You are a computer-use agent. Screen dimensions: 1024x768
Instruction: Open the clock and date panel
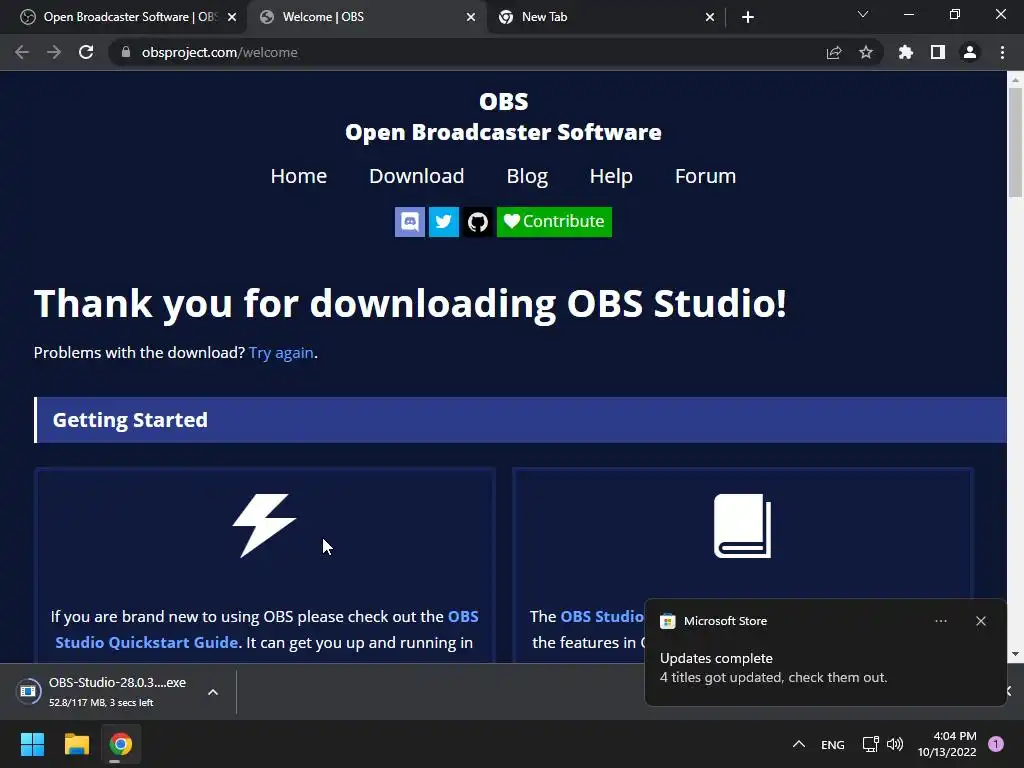(x=947, y=744)
